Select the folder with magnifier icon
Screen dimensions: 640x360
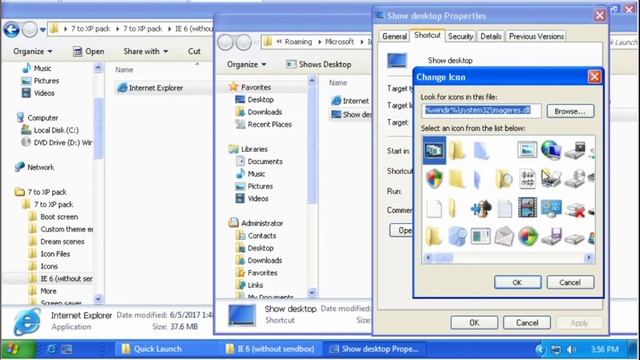click(504, 179)
